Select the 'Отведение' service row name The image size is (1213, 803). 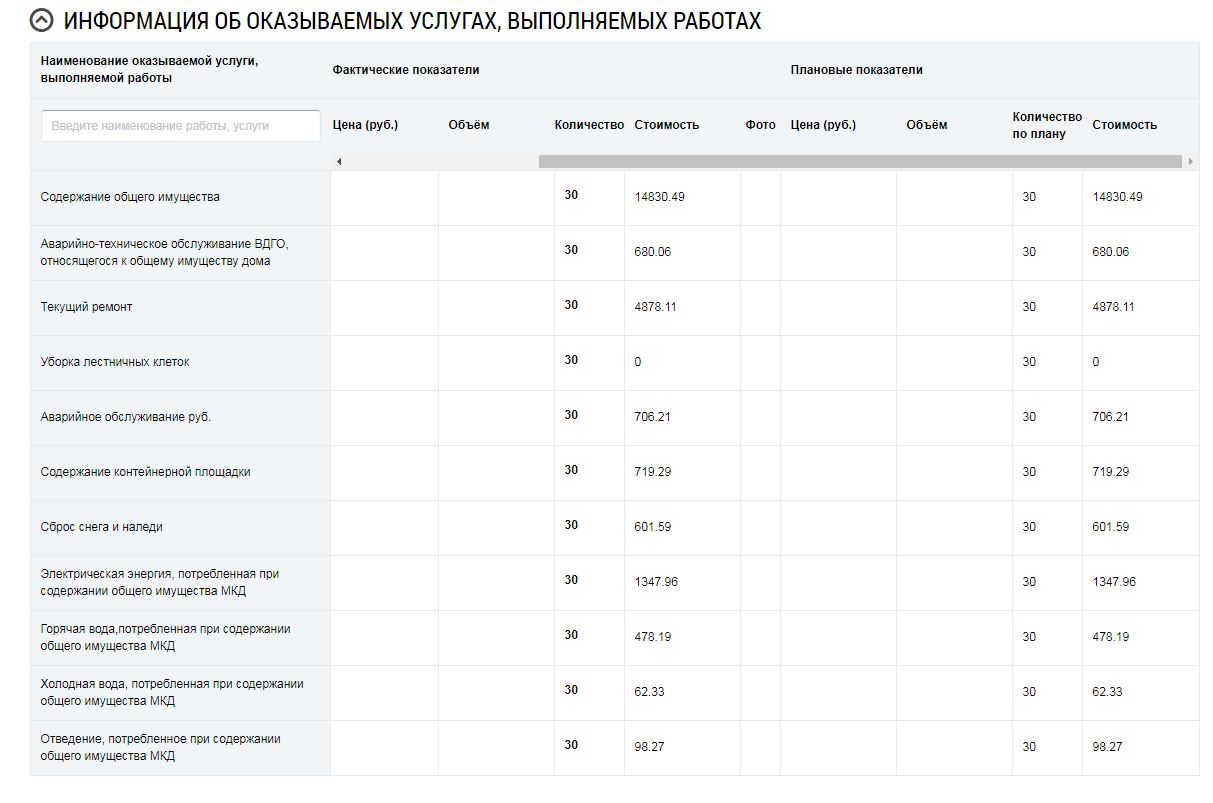(161, 747)
